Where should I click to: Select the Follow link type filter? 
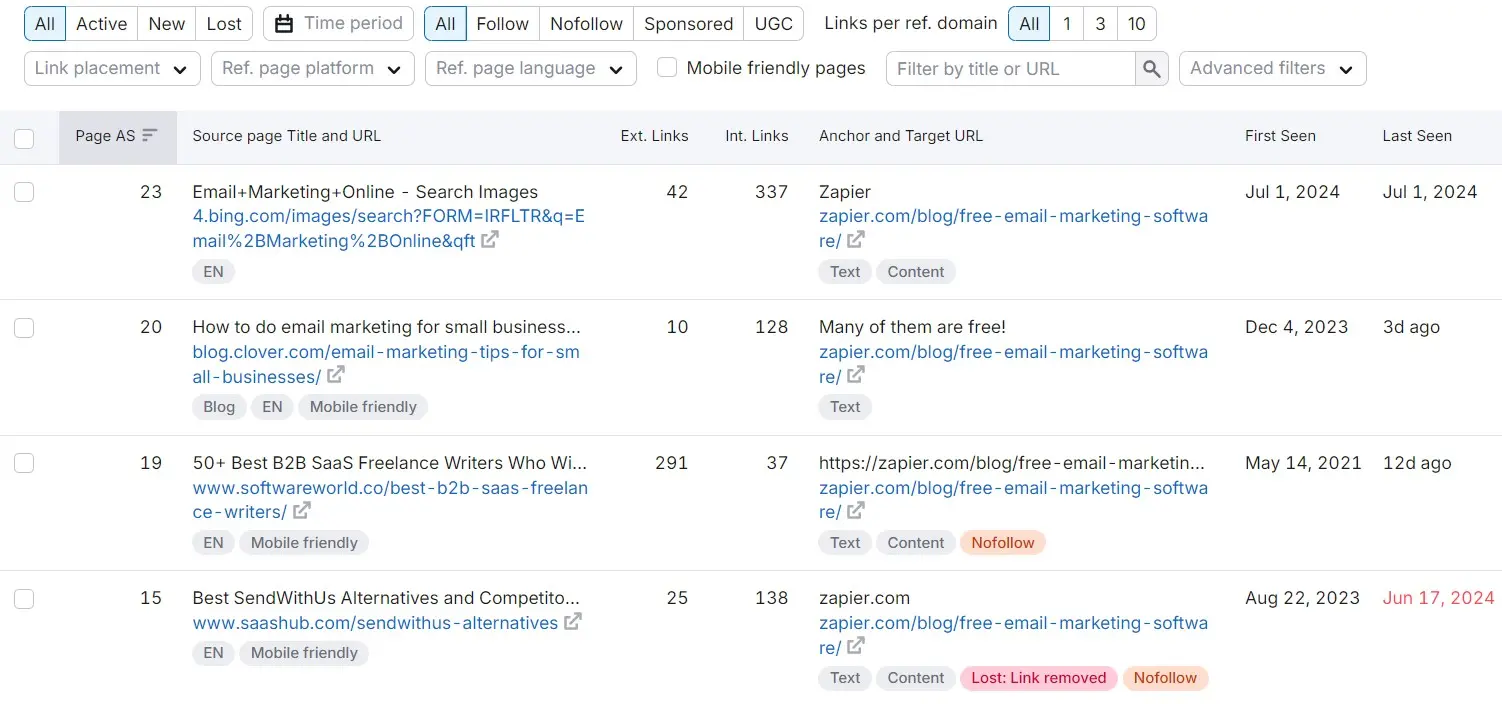tap(502, 23)
